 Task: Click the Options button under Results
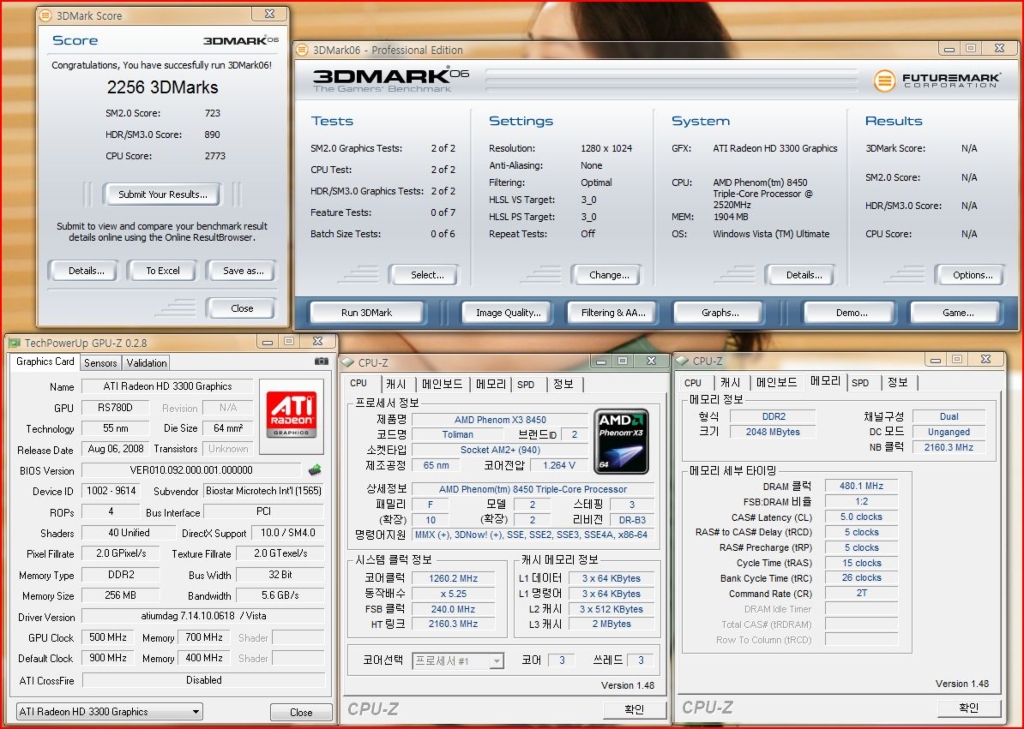pyautogui.click(x=972, y=275)
